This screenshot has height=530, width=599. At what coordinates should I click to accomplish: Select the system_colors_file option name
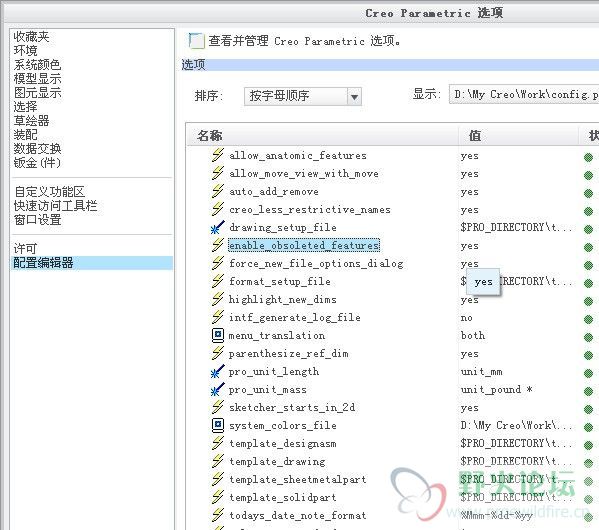click(x=283, y=426)
